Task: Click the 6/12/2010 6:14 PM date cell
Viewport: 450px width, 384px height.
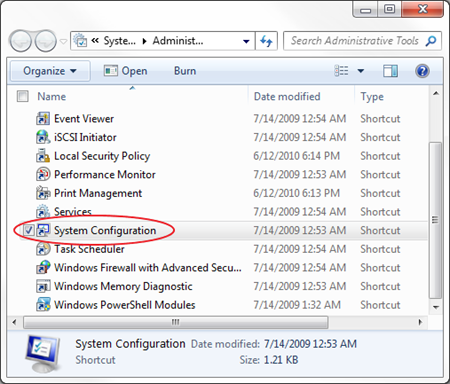Action: click(x=296, y=156)
